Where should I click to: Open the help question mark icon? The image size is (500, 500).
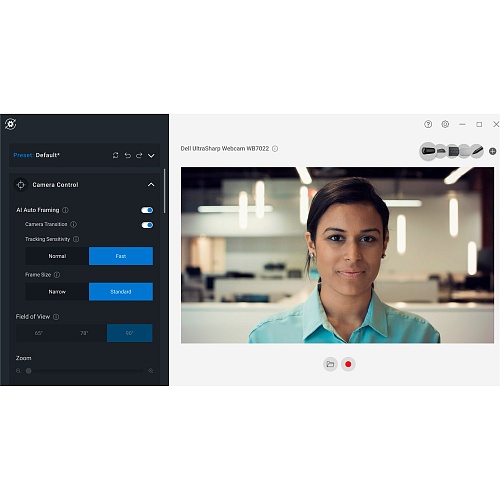tap(428, 124)
